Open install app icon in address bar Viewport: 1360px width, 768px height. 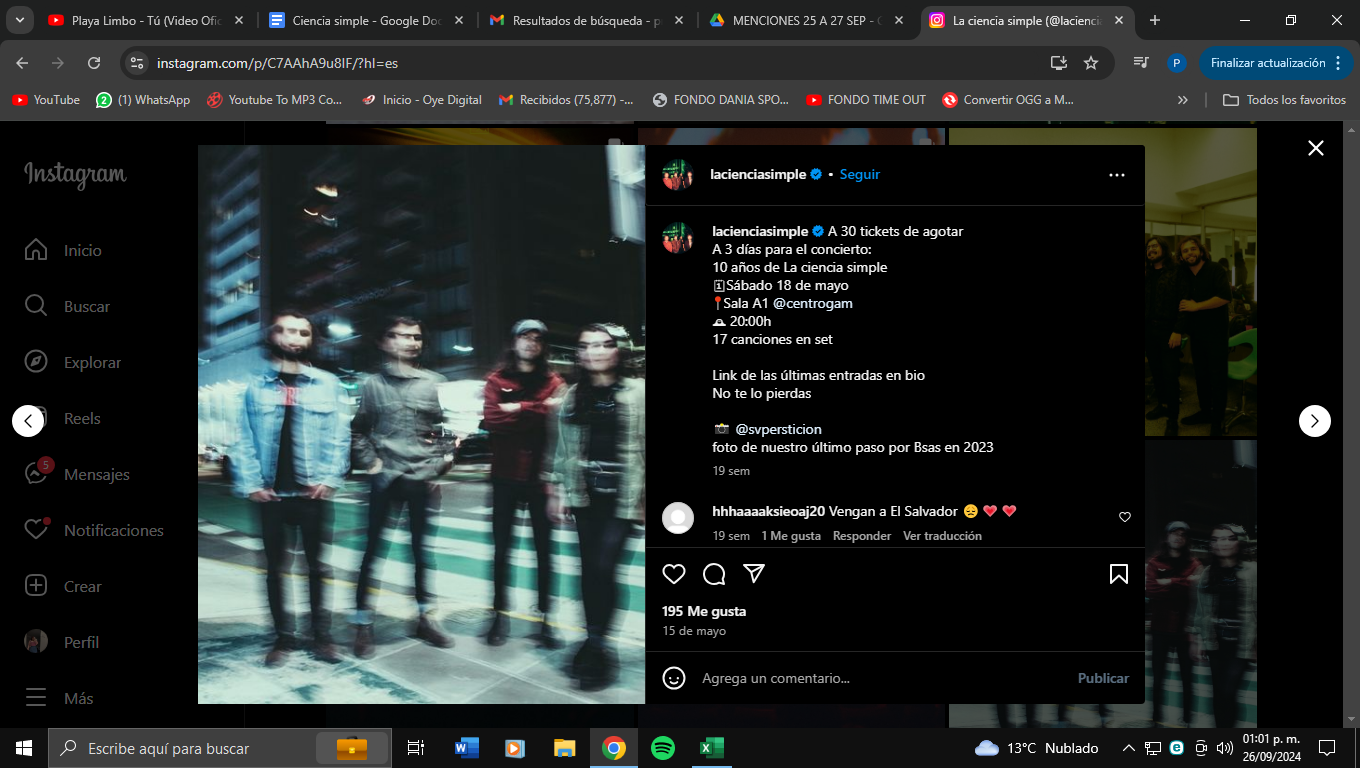pyautogui.click(x=1058, y=63)
